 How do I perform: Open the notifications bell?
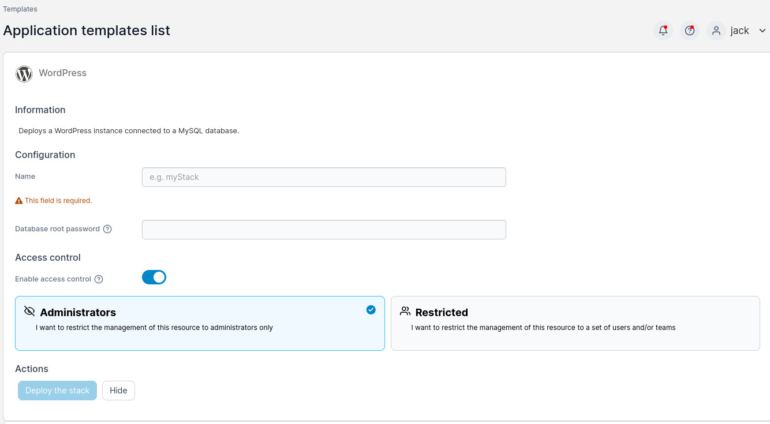pyautogui.click(x=663, y=31)
